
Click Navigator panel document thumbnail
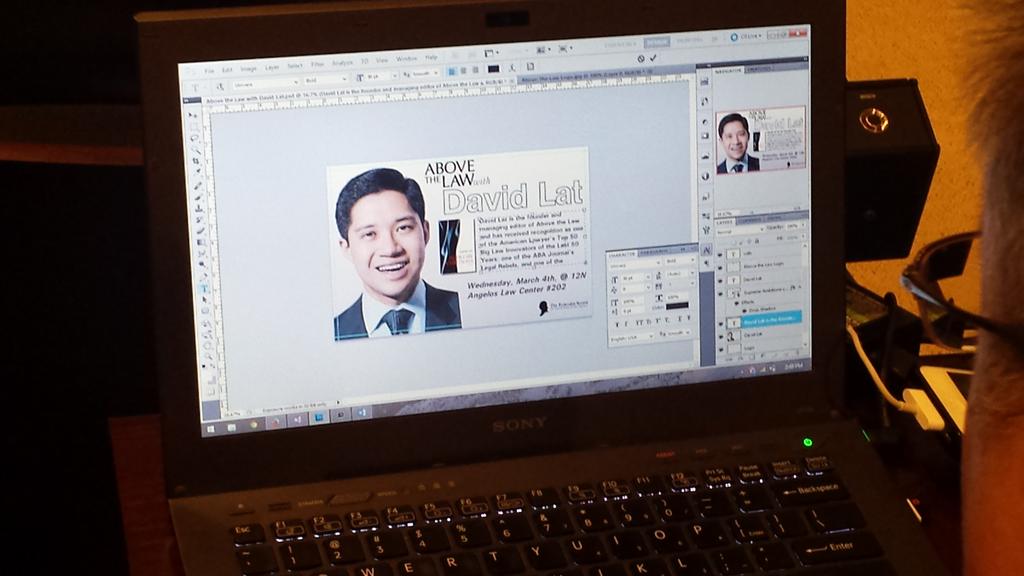point(761,140)
